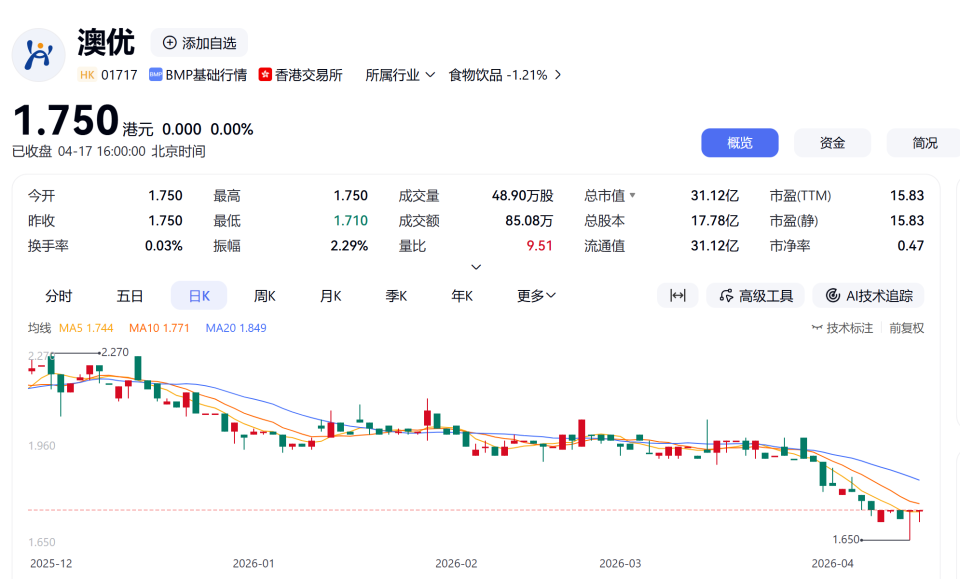This screenshot has width=960, height=579.
Task: Click MA5 1.744 indicator label
Action: click(86, 328)
